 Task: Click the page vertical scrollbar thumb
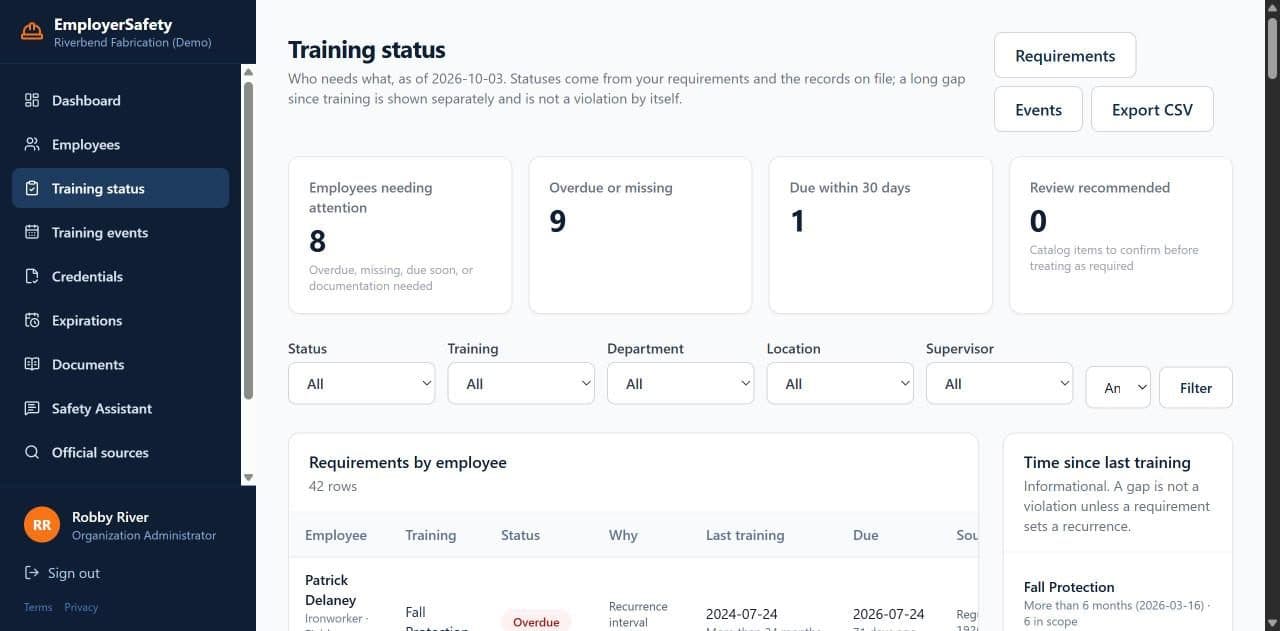point(1272,46)
